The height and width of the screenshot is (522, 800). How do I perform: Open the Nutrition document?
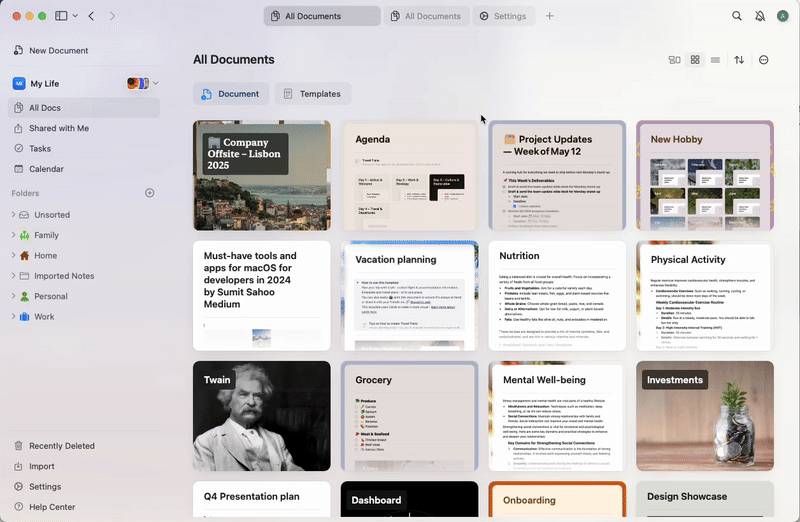[557, 296]
